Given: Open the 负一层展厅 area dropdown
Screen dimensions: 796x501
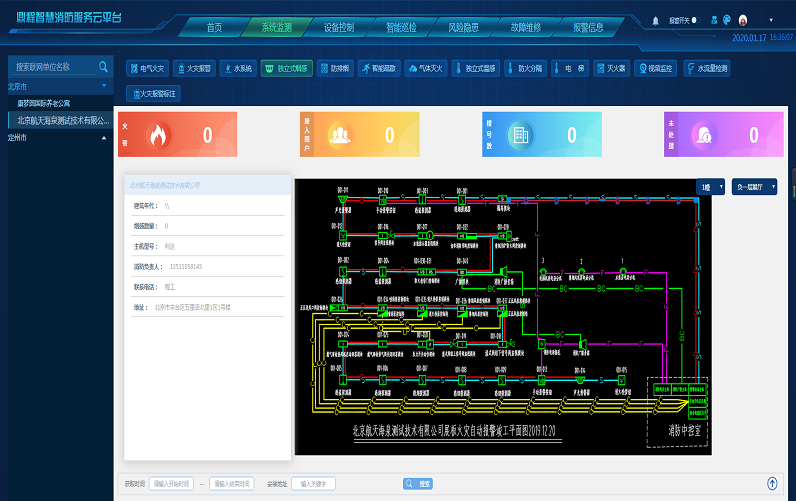Looking at the screenshot, I should [x=754, y=187].
